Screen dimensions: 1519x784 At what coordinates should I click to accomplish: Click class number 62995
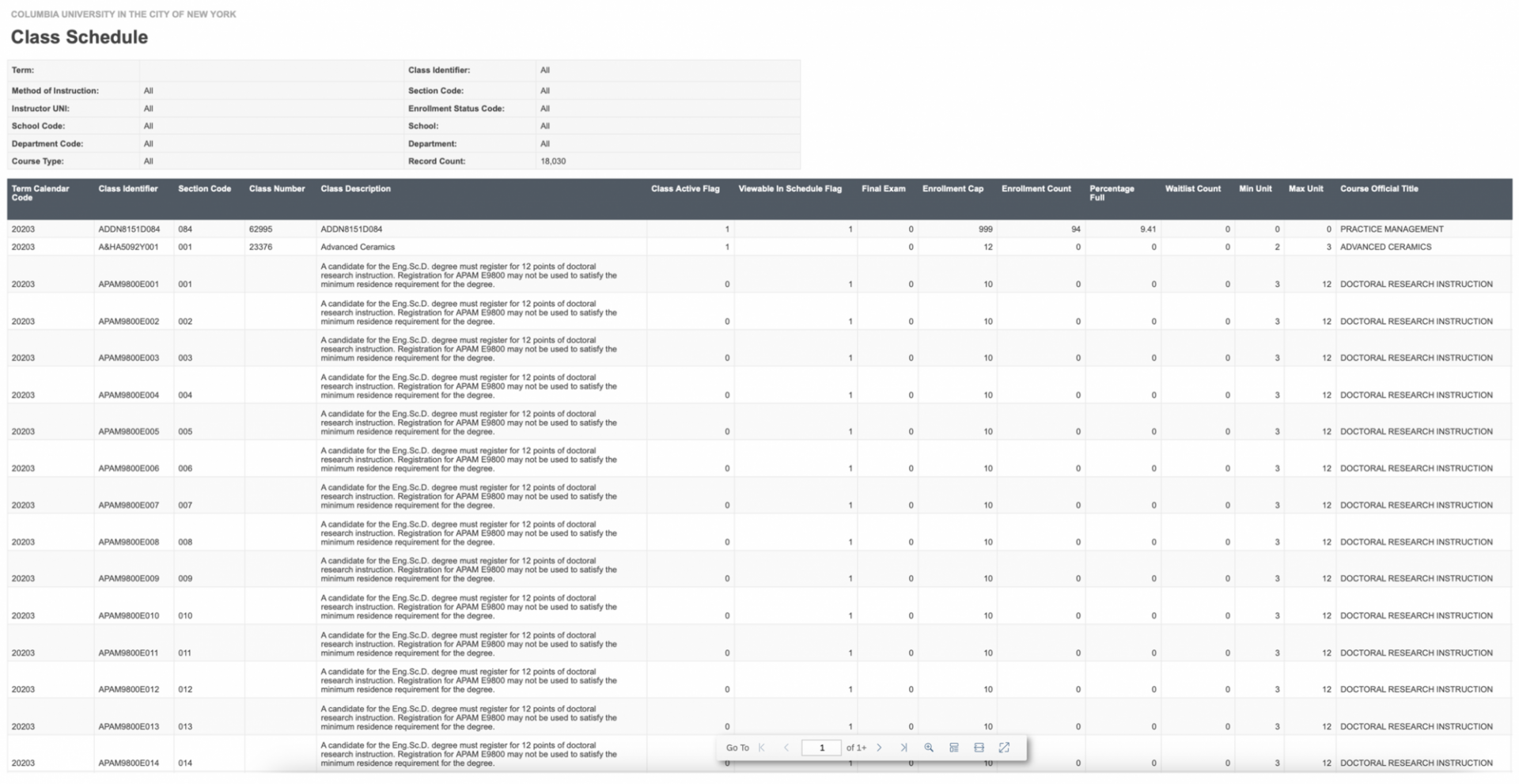pos(260,229)
